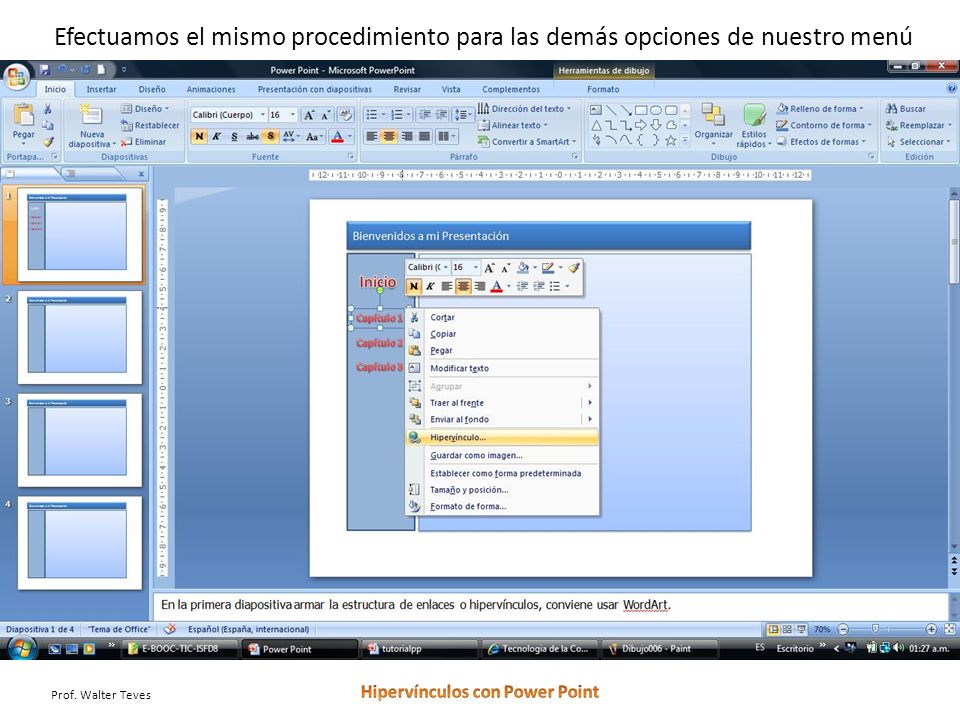Open the Animaciones ribbon tab
This screenshot has height=720, width=960.
211,89
